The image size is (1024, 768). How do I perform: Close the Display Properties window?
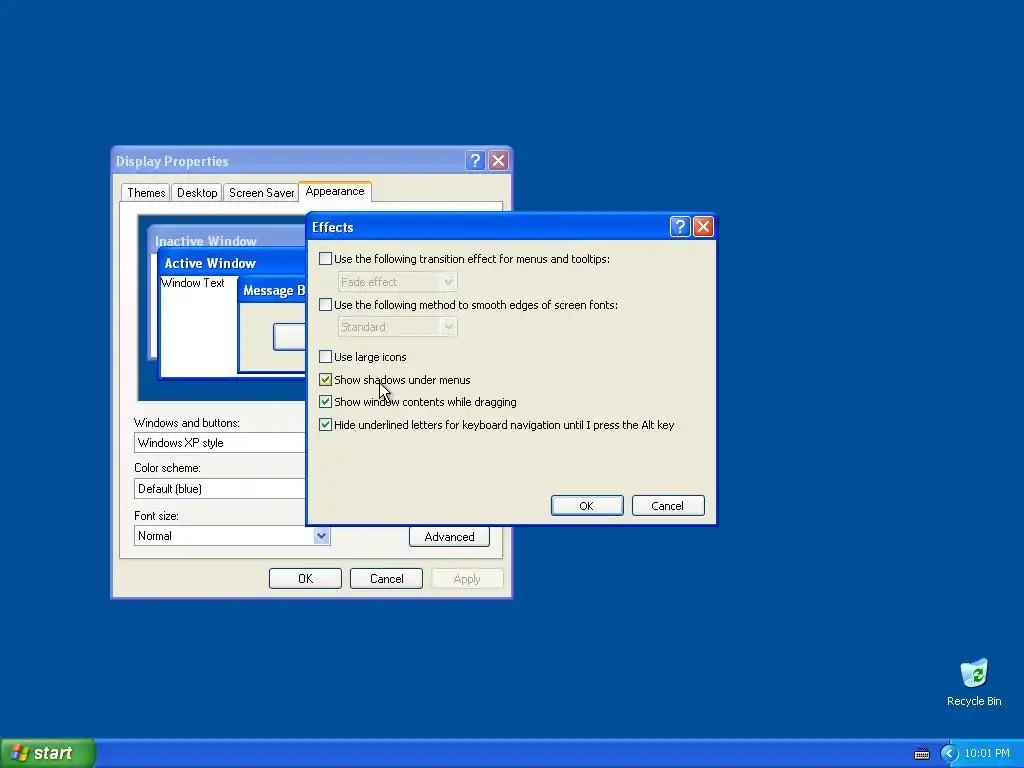coord(498,161)
